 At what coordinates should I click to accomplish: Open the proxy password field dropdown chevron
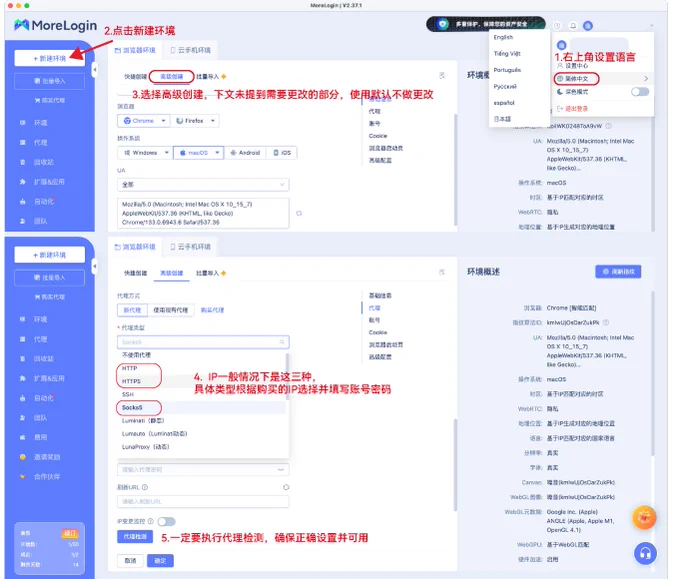click(281, 470)
